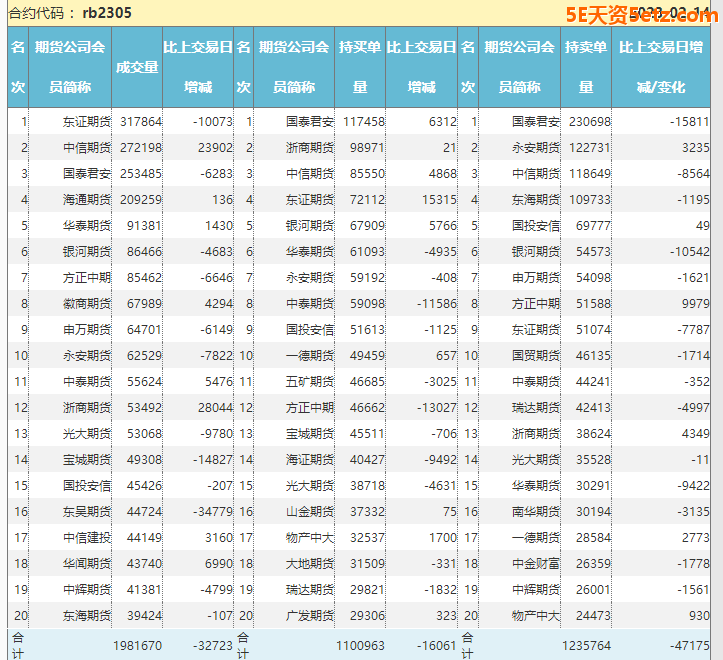Screen dimensions: 723x660
Task: Select volume value 272198 for 中信期货
Action: pyautogui.click(x=141, y=148)
